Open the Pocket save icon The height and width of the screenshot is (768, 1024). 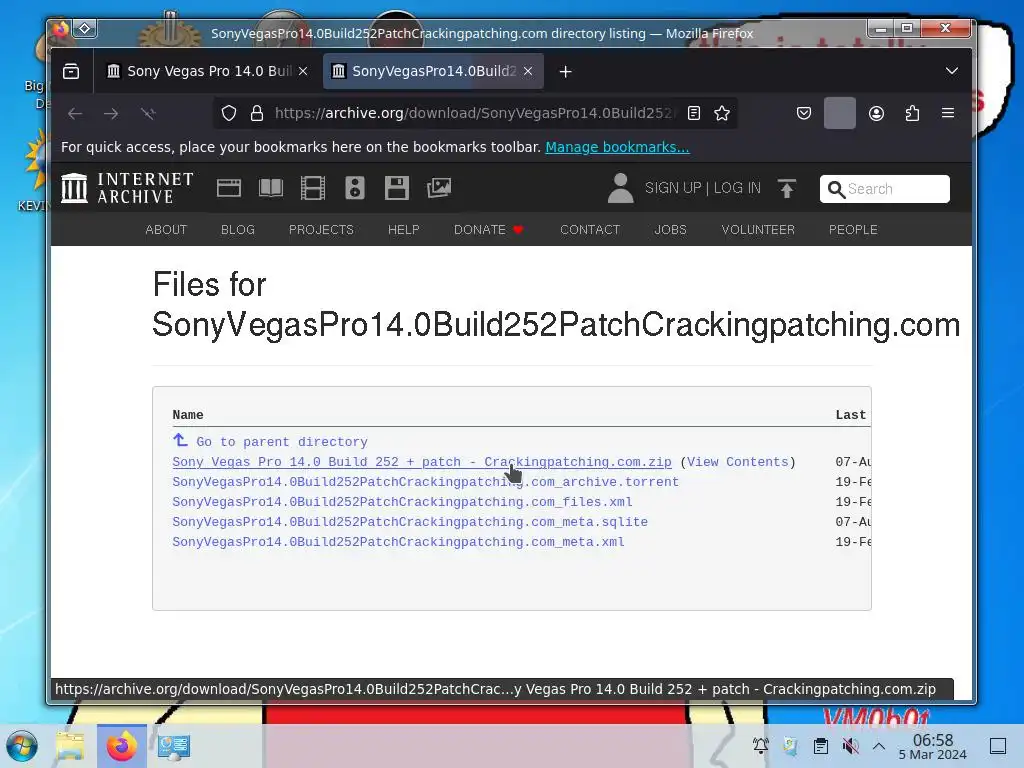click(x=804, y=113)
